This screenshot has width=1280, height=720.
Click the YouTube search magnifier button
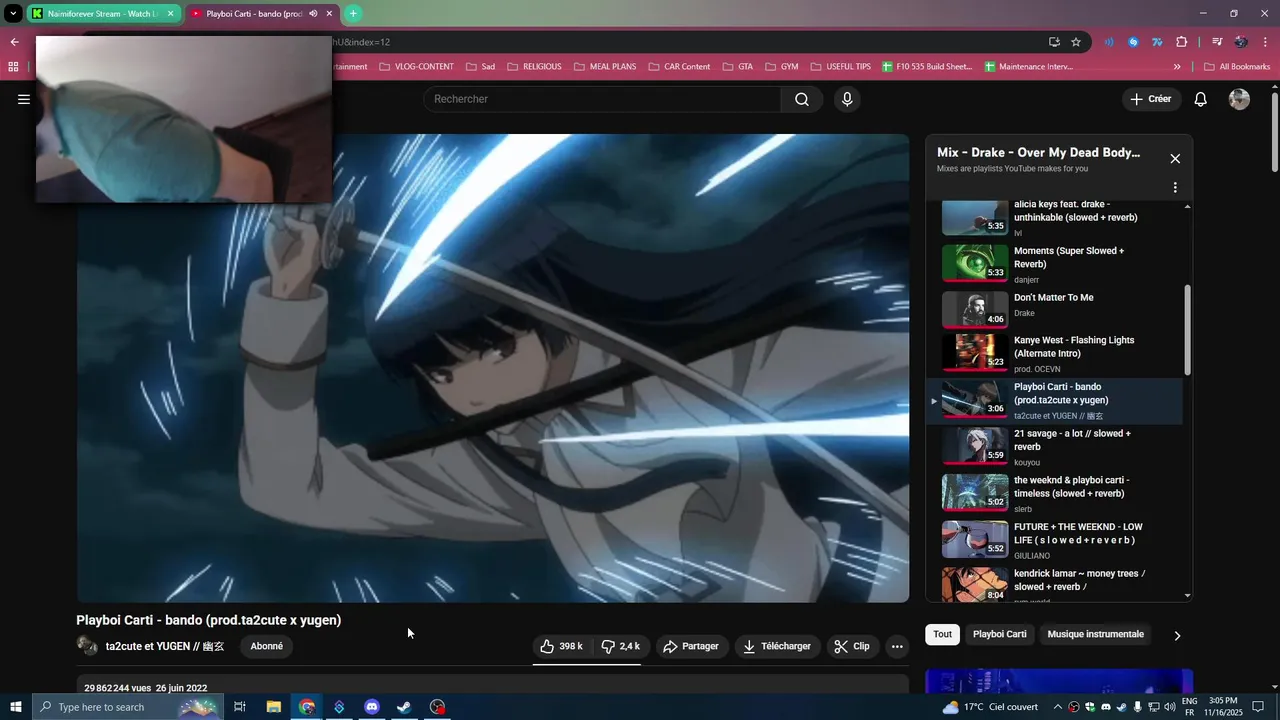click(802, 99)
